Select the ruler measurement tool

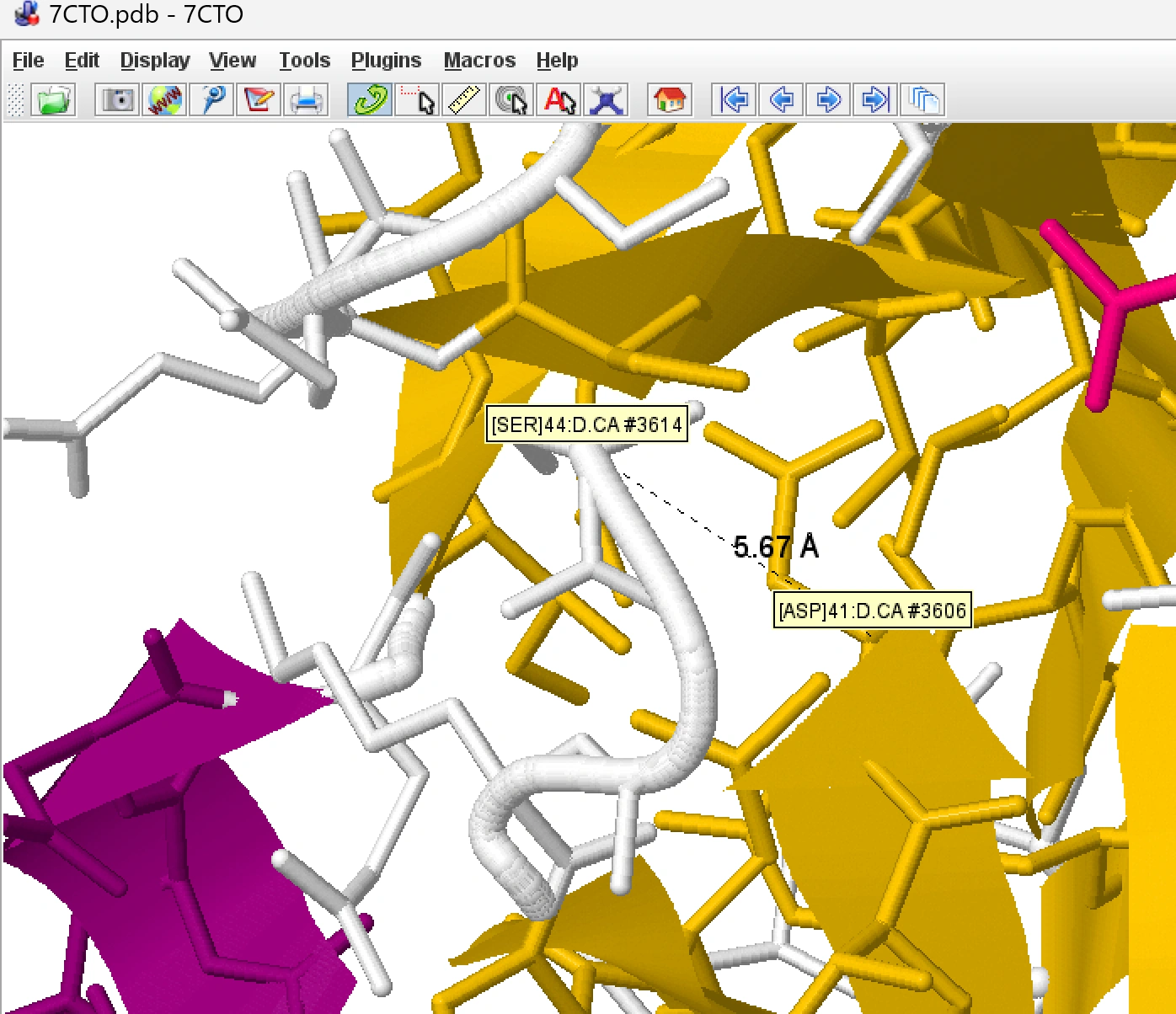[x=464, y=100]
